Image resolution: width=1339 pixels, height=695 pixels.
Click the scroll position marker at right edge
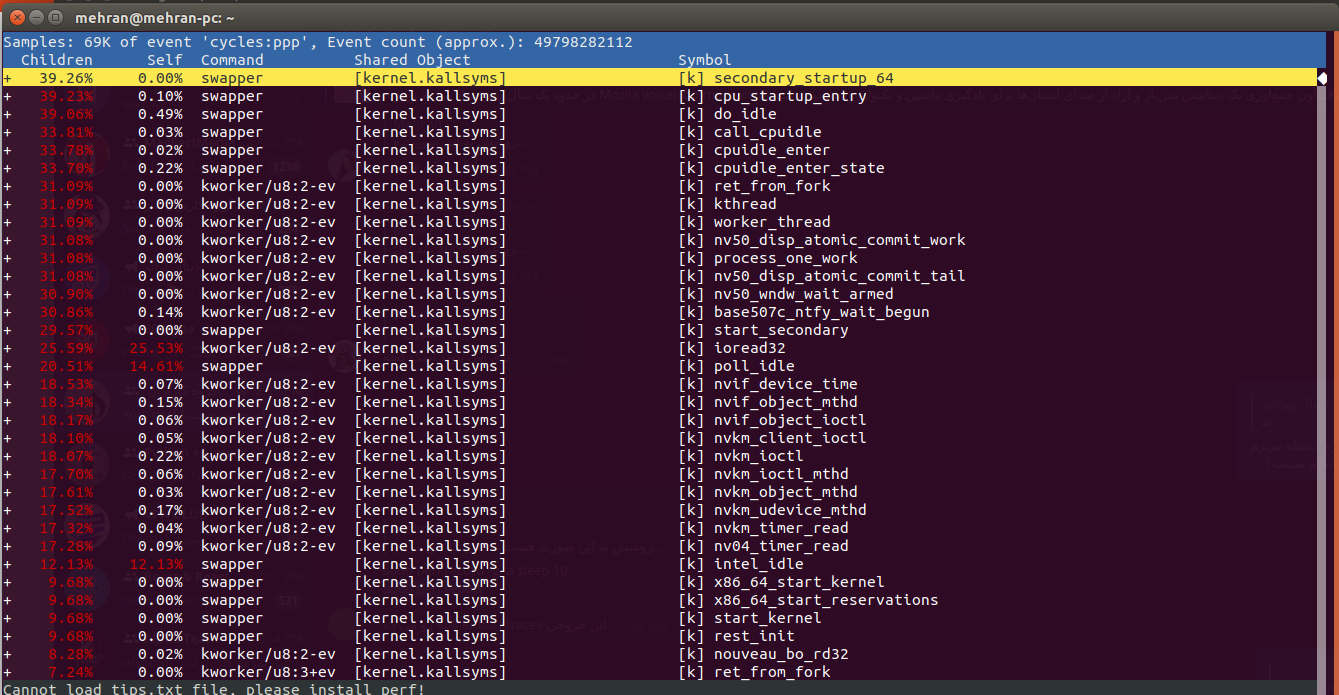(x=1322, y=78)
